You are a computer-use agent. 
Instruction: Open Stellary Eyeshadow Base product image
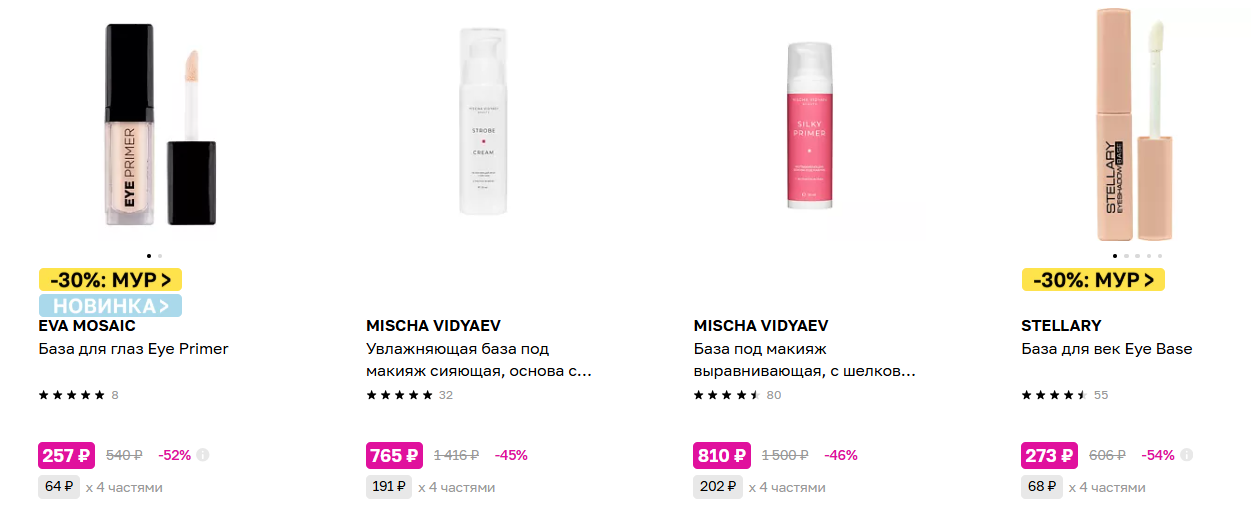[1134, 123]
